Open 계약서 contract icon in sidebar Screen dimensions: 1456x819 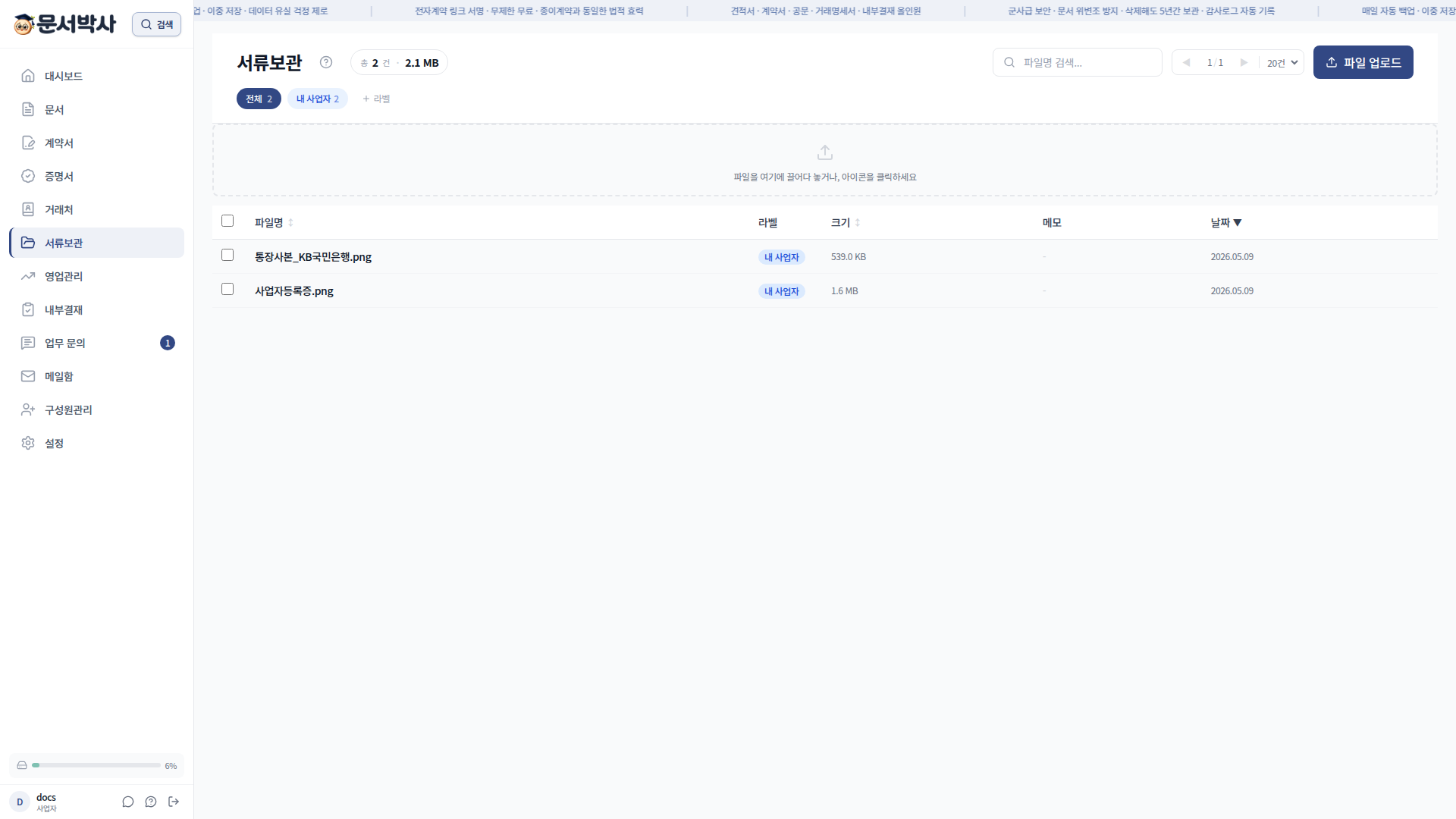pyautogui.click(x=28, y=143)
